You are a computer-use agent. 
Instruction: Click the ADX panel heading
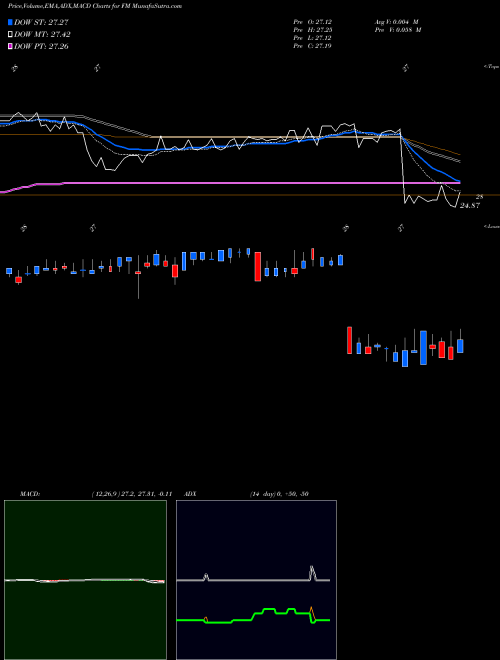click(x=190, y=494)
